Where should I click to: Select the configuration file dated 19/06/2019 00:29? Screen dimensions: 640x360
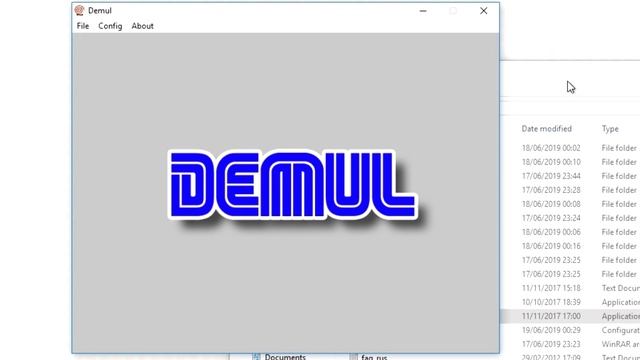pos(570,330)
